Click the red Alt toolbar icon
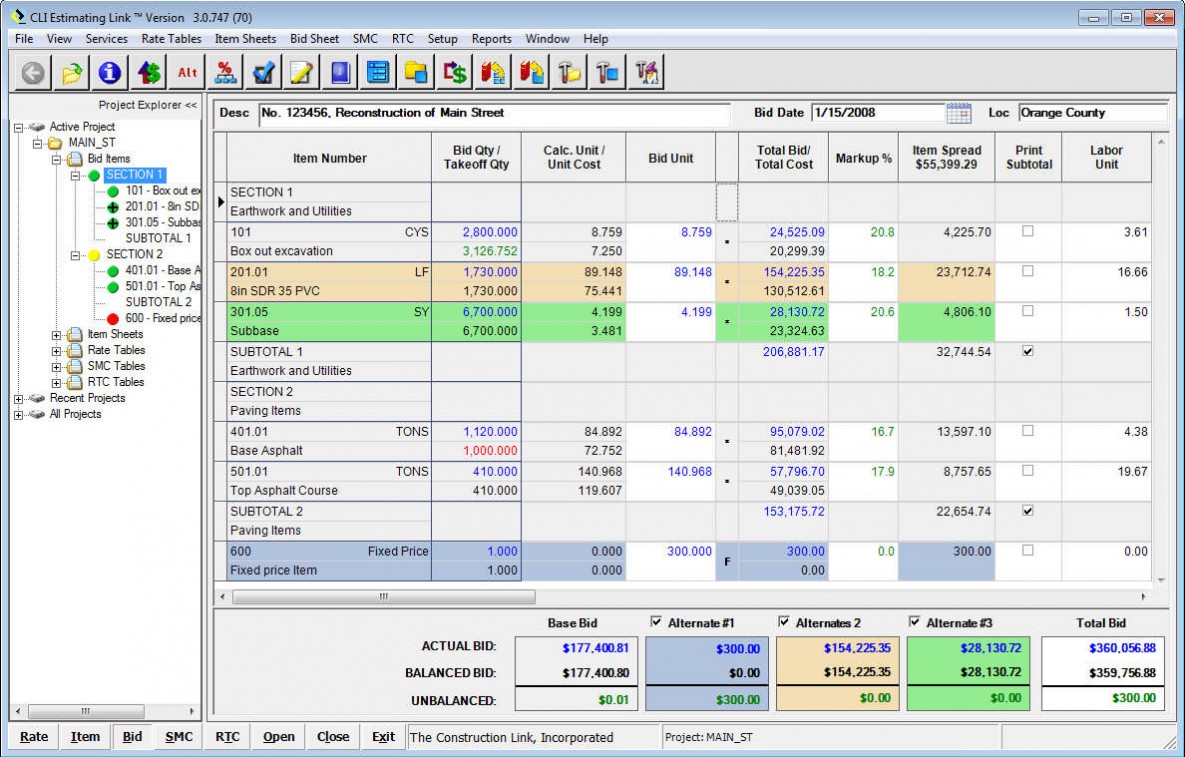Screen dimensions: 1185x757 tap(187, 73)
